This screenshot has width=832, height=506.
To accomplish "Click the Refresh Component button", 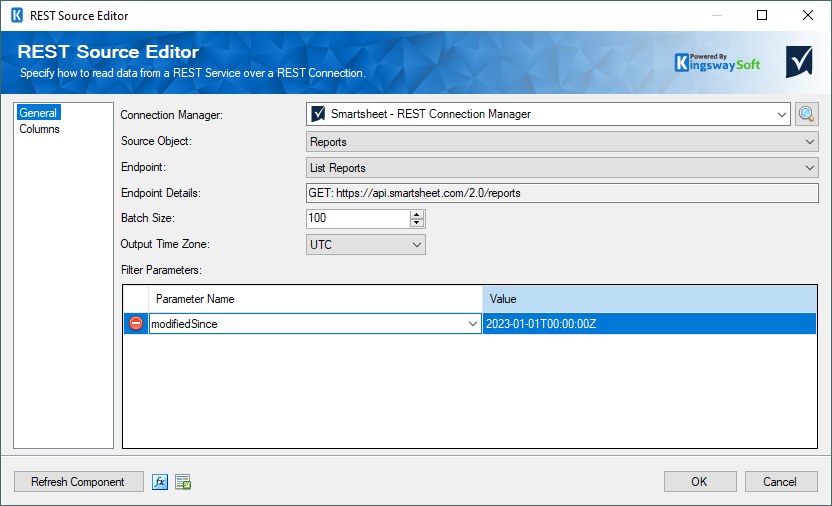I will tap(79, 482).
